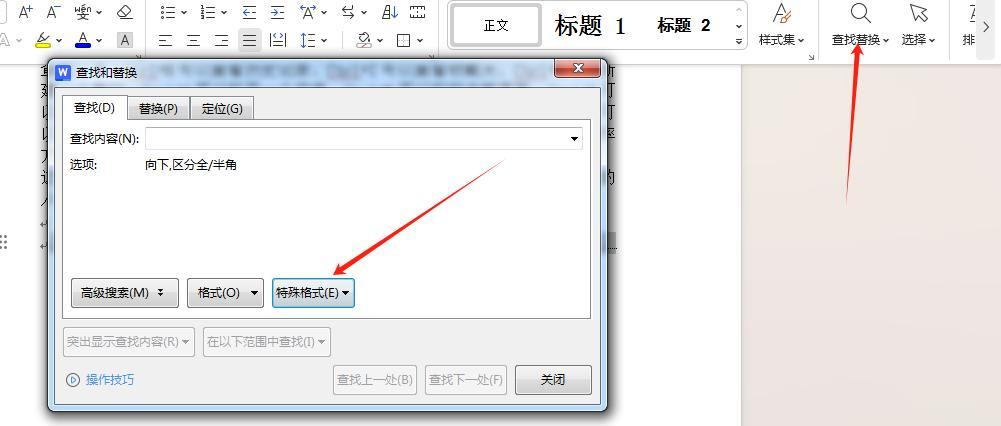
Task: Open the 查找内容 combo box dropdown
Action: (574, 139)
